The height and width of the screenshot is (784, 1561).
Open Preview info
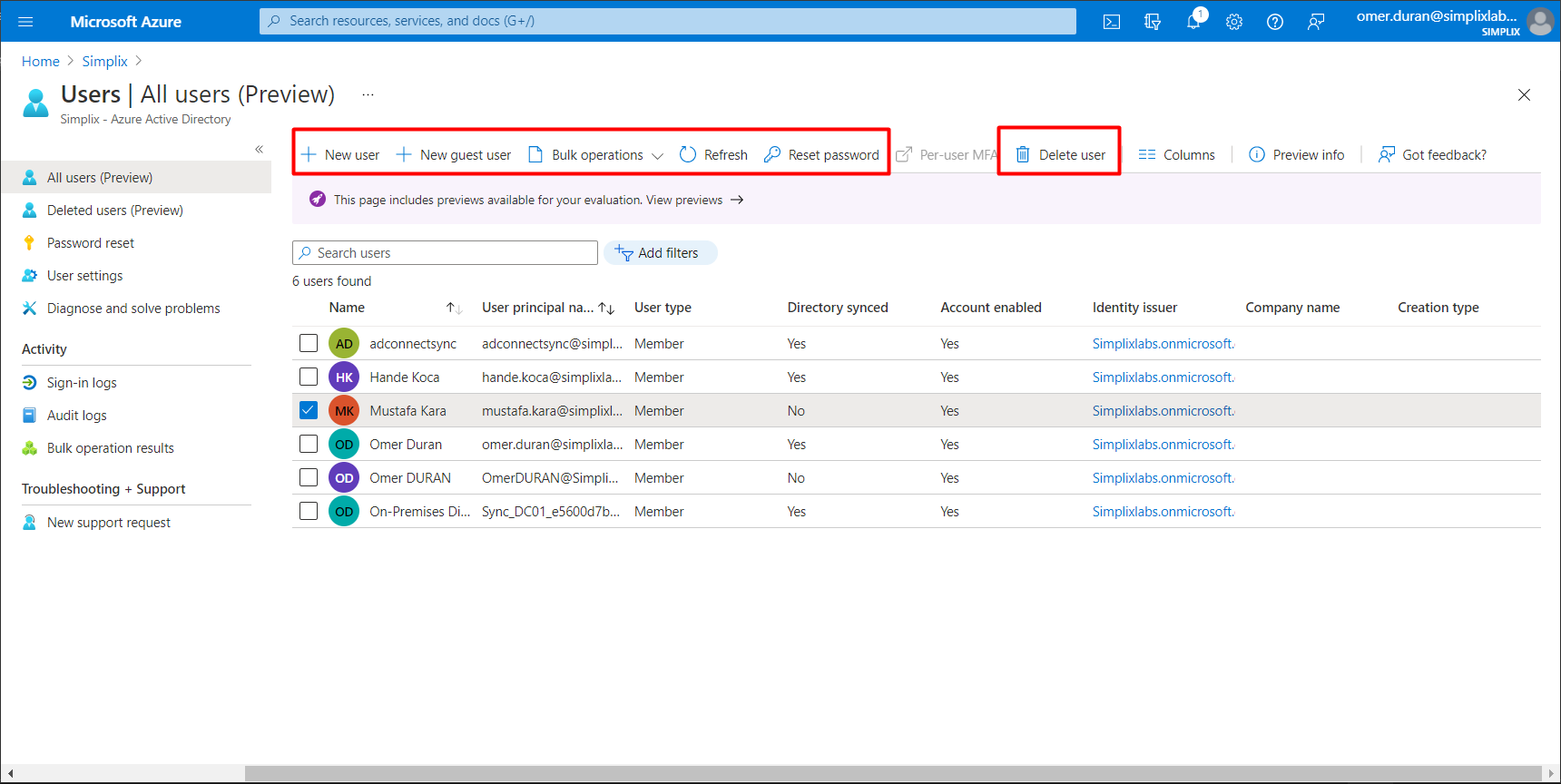(1297, 155)
